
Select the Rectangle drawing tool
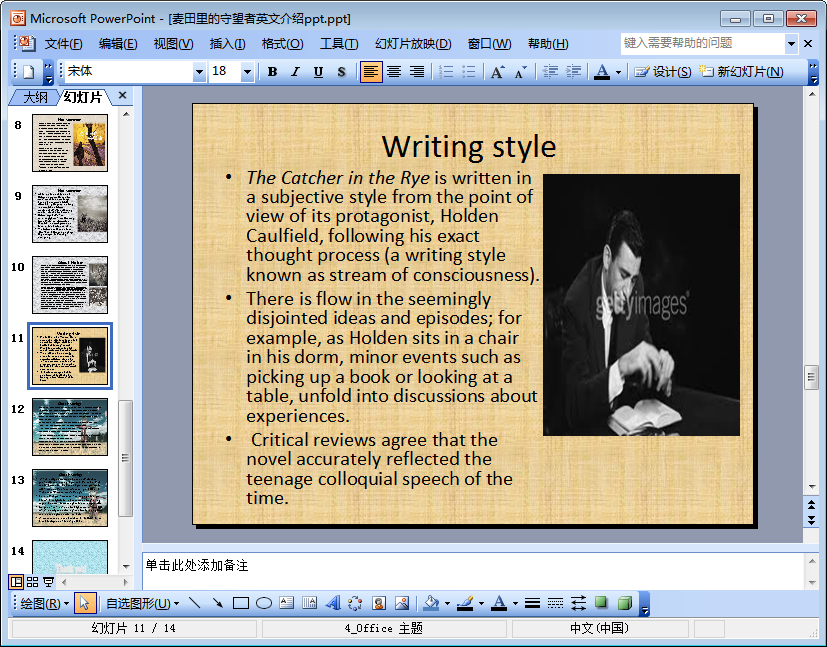click(x=240, y=603)
